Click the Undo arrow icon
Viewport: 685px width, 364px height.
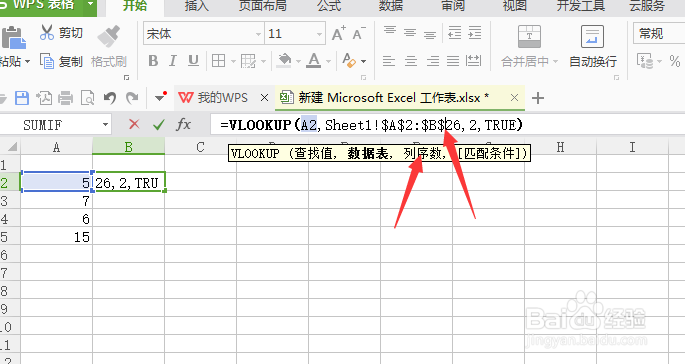pos(109,97)
